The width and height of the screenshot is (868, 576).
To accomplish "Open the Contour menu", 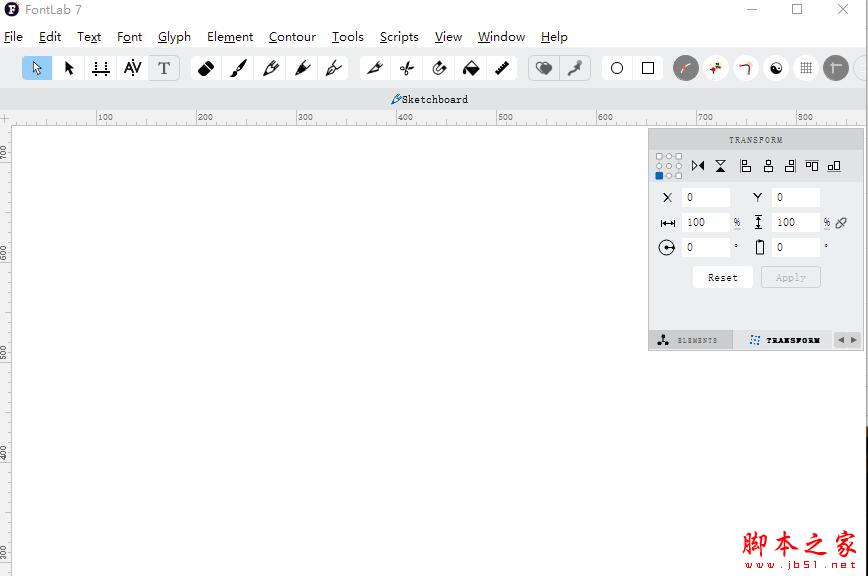I will click(x=292, y=37).
